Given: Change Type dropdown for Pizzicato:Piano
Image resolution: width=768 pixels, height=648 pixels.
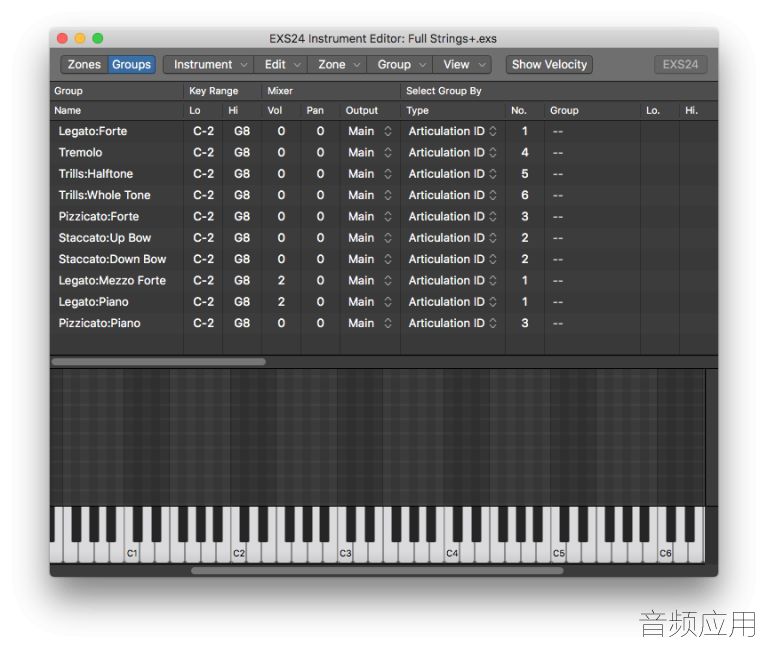Looking at the screenshot, I should coord(453,323).
